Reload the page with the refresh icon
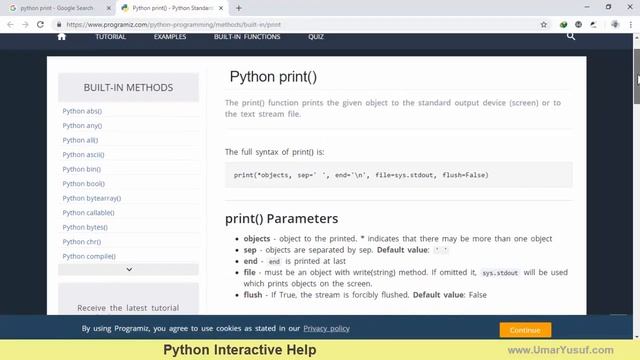The image size is (640, 360). (40, 24)
